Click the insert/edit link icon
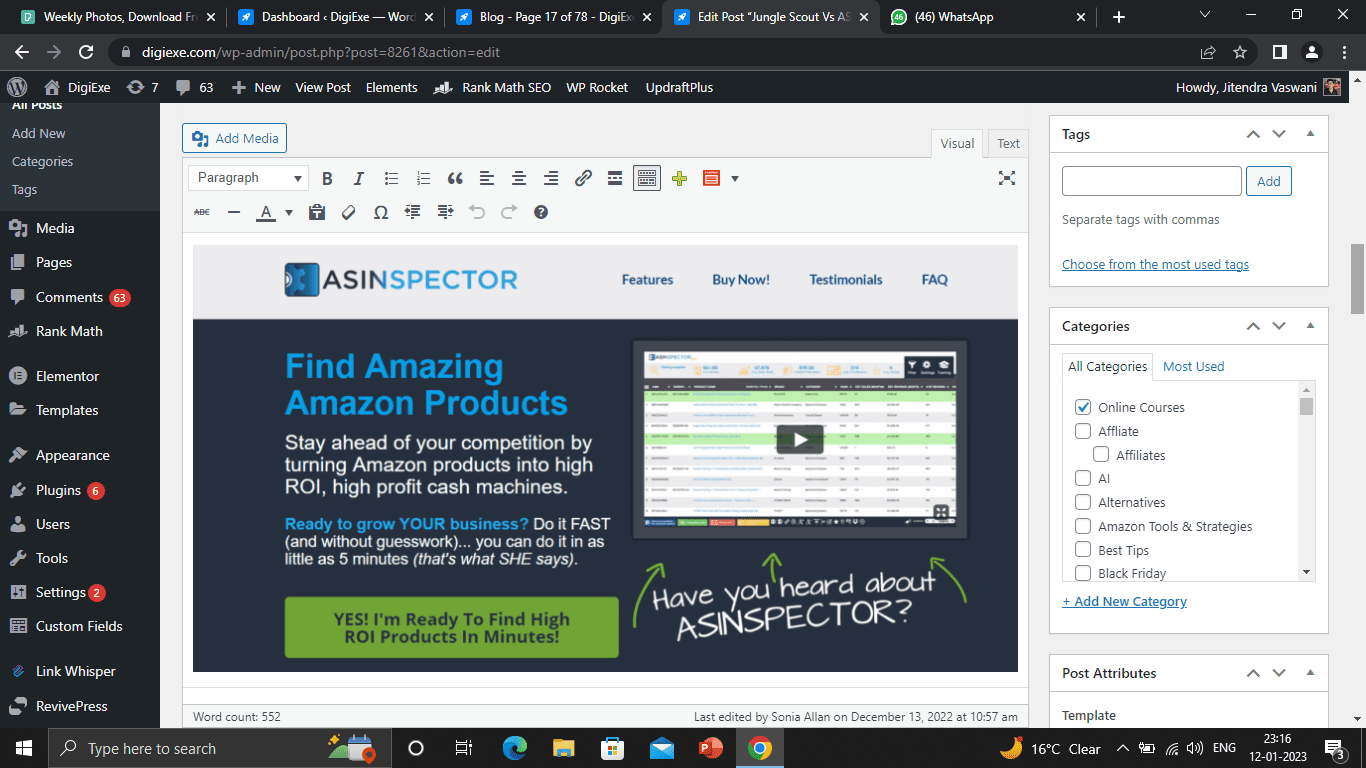The image size is (1366, 768). pos(583,179)
